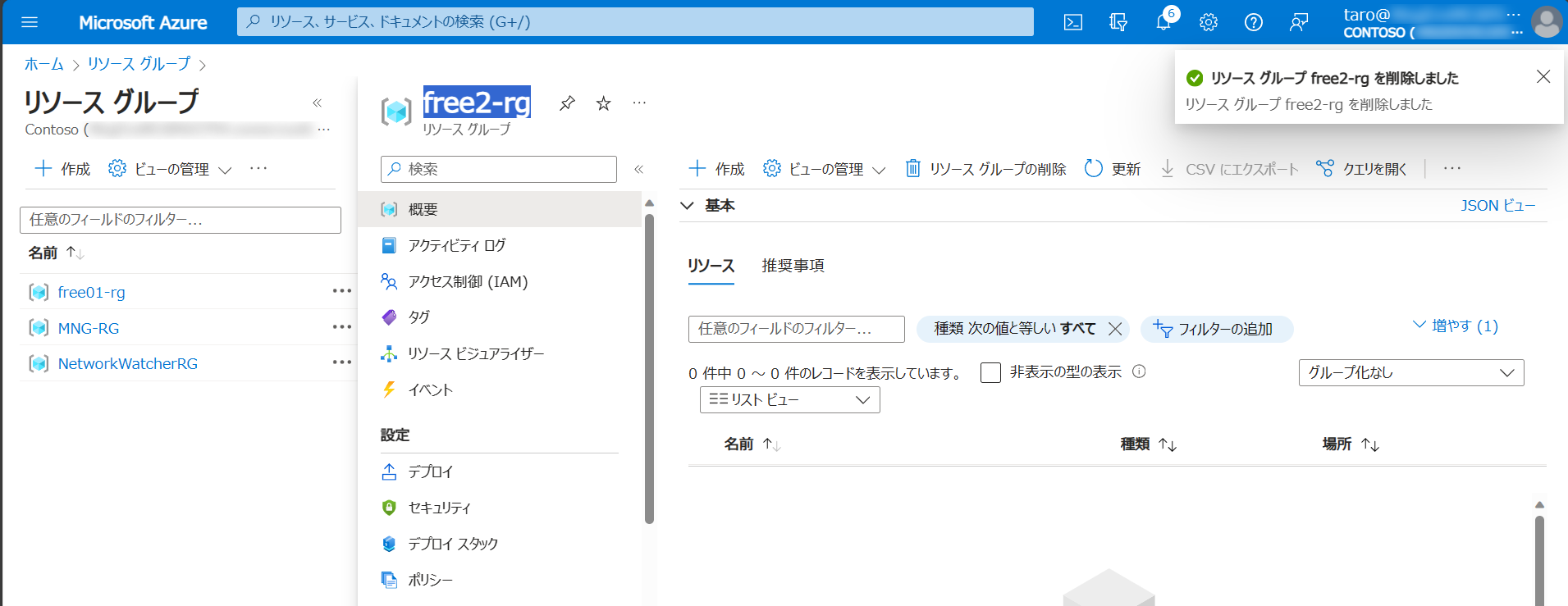Open the リスト ビュー view dropdown

point(790,399)
